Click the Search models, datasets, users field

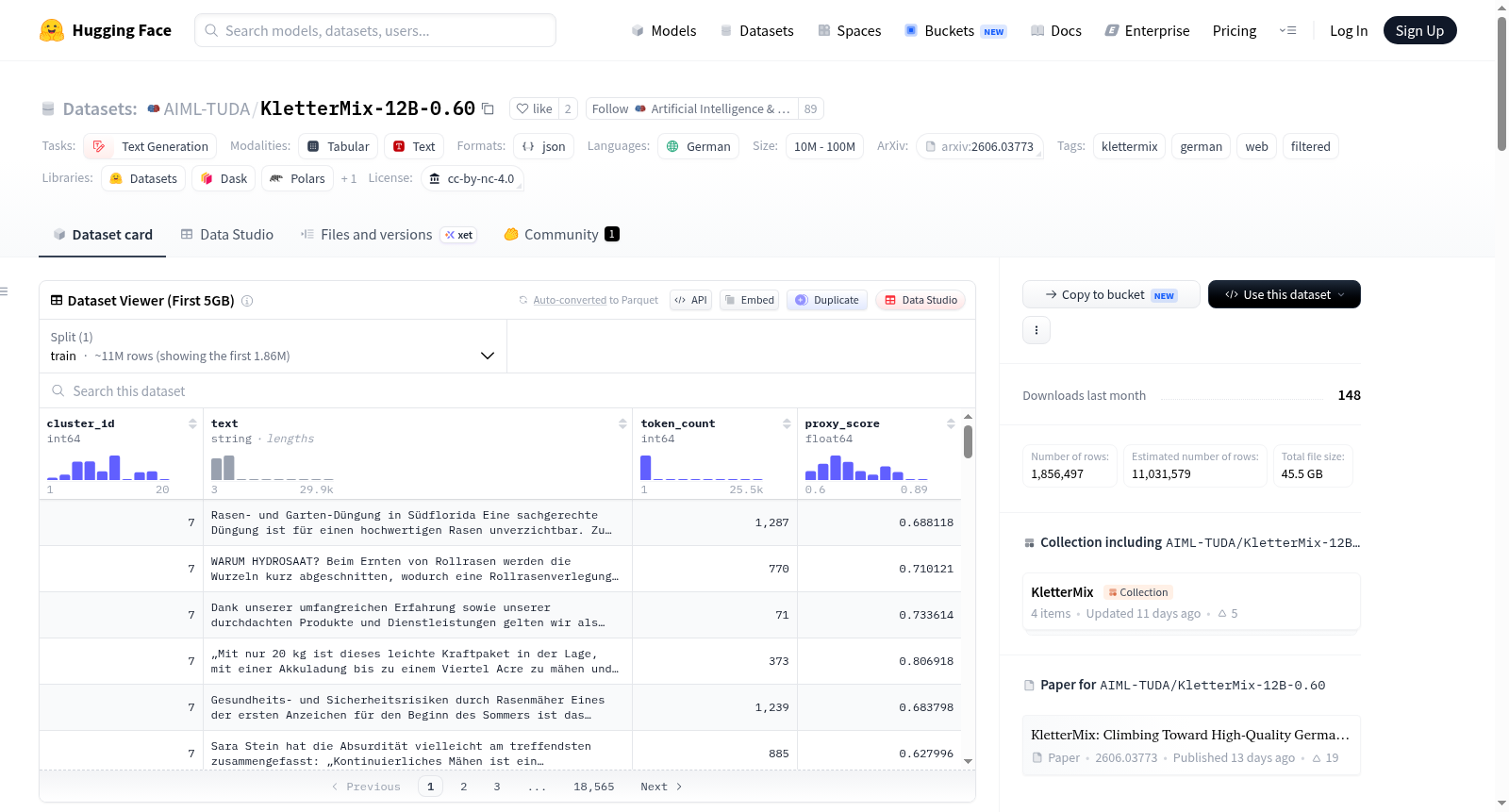[x=375, y=30]
